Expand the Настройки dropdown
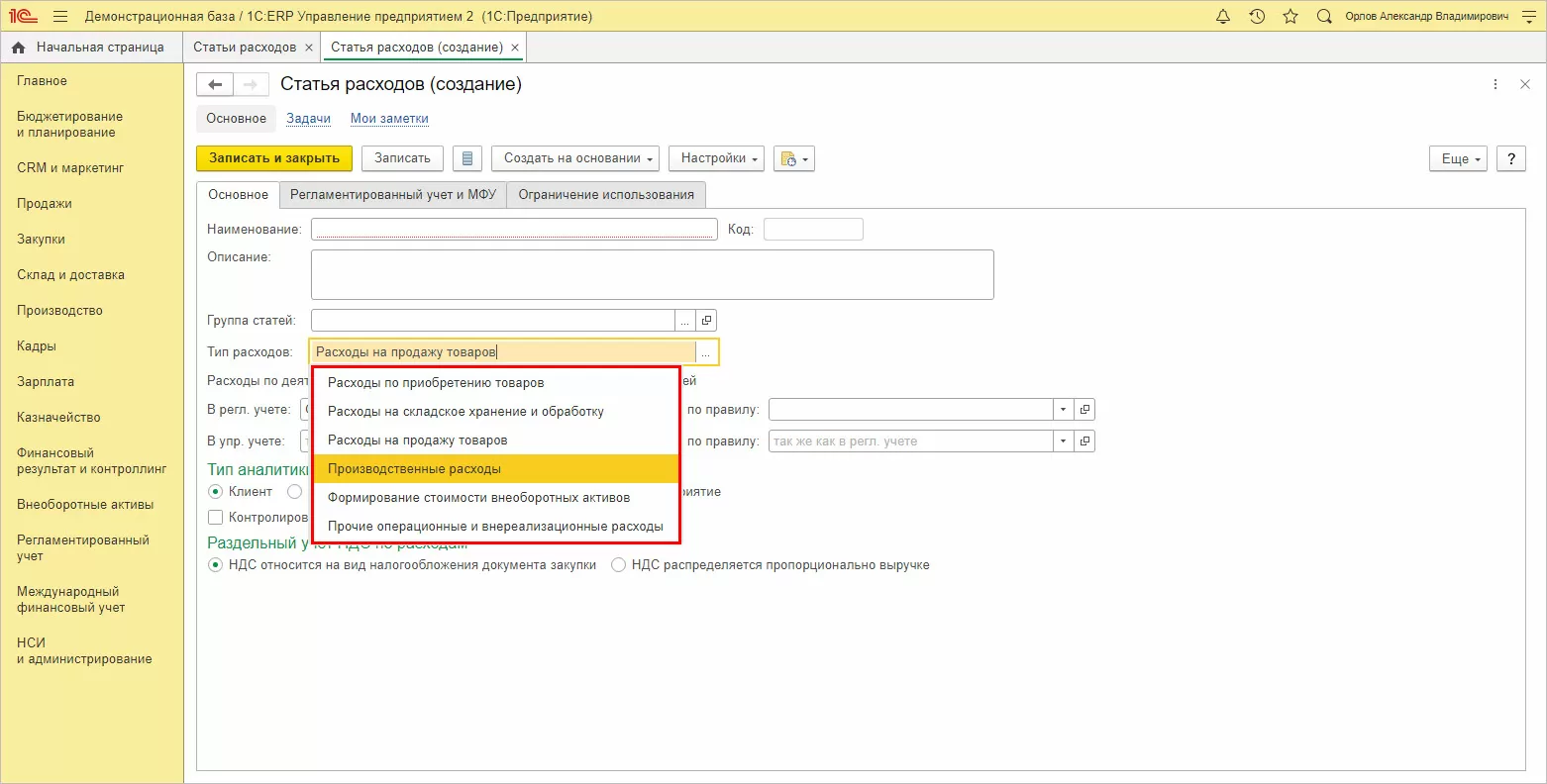1547x784 pixels. click(x=716, y=158)
